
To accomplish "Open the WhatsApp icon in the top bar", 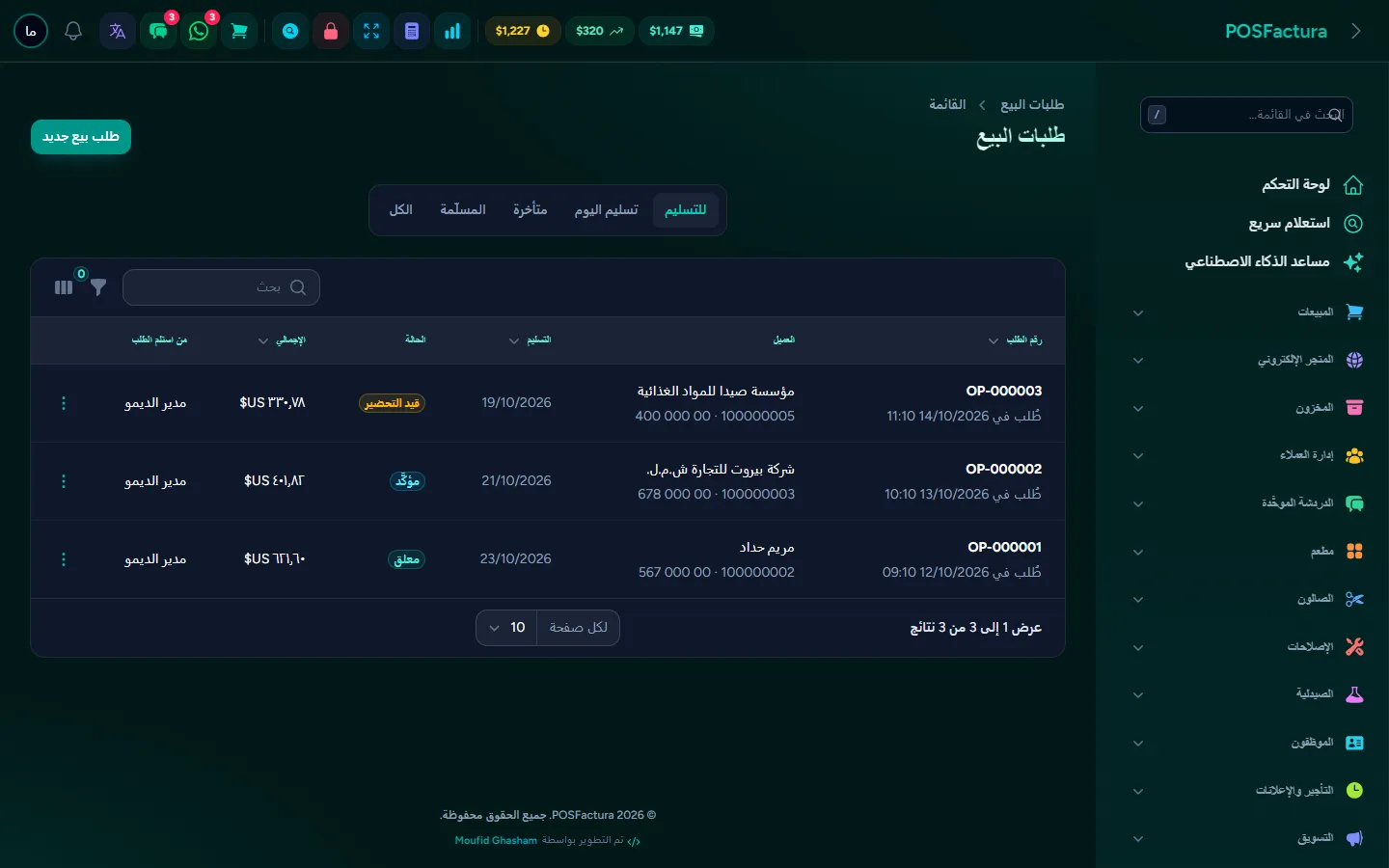I will pyautogui.click(x=199, y=31).
